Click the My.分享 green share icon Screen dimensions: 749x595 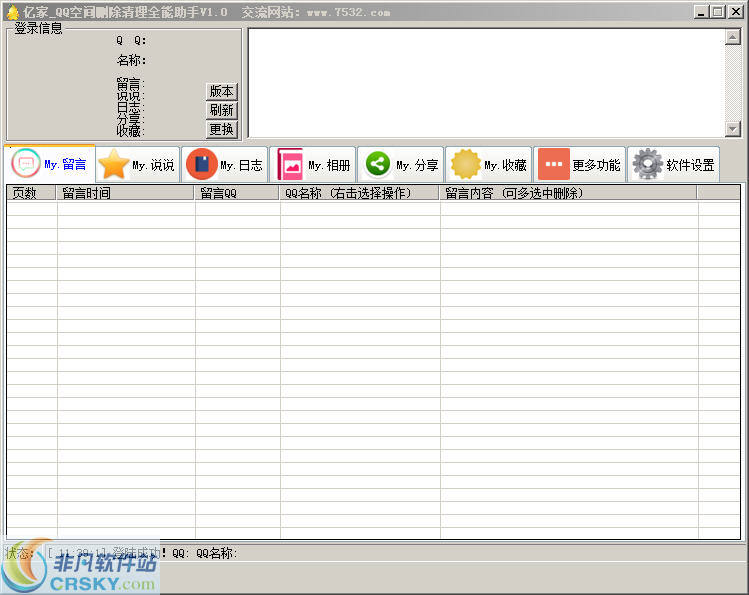pyautogui.click(x=377, y=164)
